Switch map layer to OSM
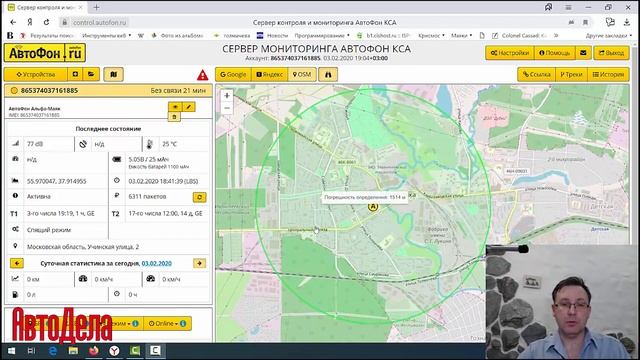The image size is (640, 360). [x=302, y=75]
